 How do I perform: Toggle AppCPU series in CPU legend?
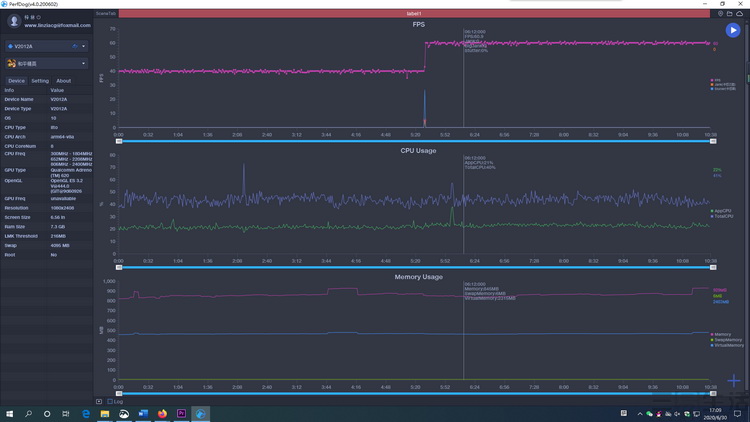(721, 211)
